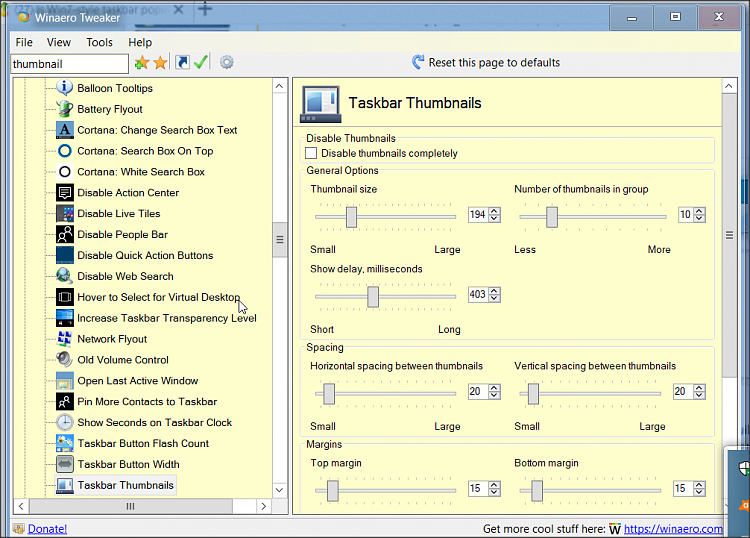
Task: Decrease Bottom margin spinner value
Action: tap(700, 493)
